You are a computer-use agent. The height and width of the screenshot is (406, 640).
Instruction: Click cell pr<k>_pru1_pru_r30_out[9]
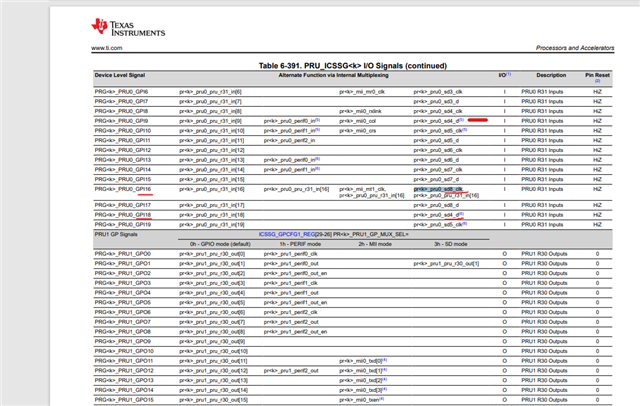pyautogui.click(x=212, y=342)
